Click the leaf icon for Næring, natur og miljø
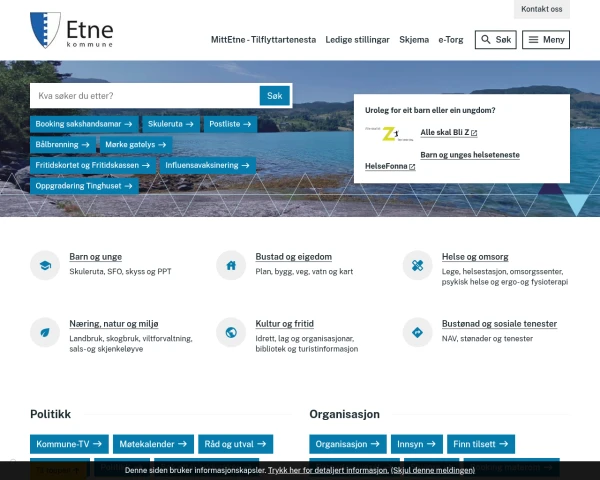Screen dimensions: 600x480 click(x=45, y=332)
